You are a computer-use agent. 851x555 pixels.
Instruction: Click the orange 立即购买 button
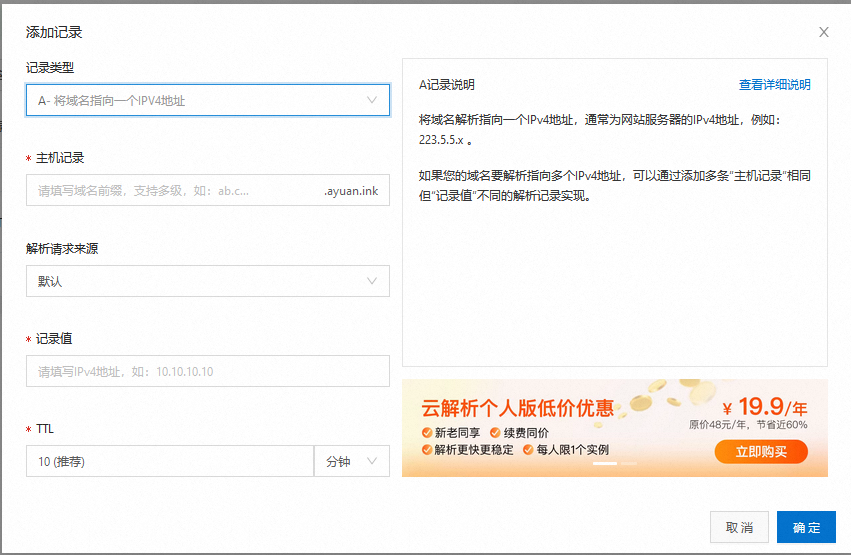pyautogui.click(x=761, y=452)
